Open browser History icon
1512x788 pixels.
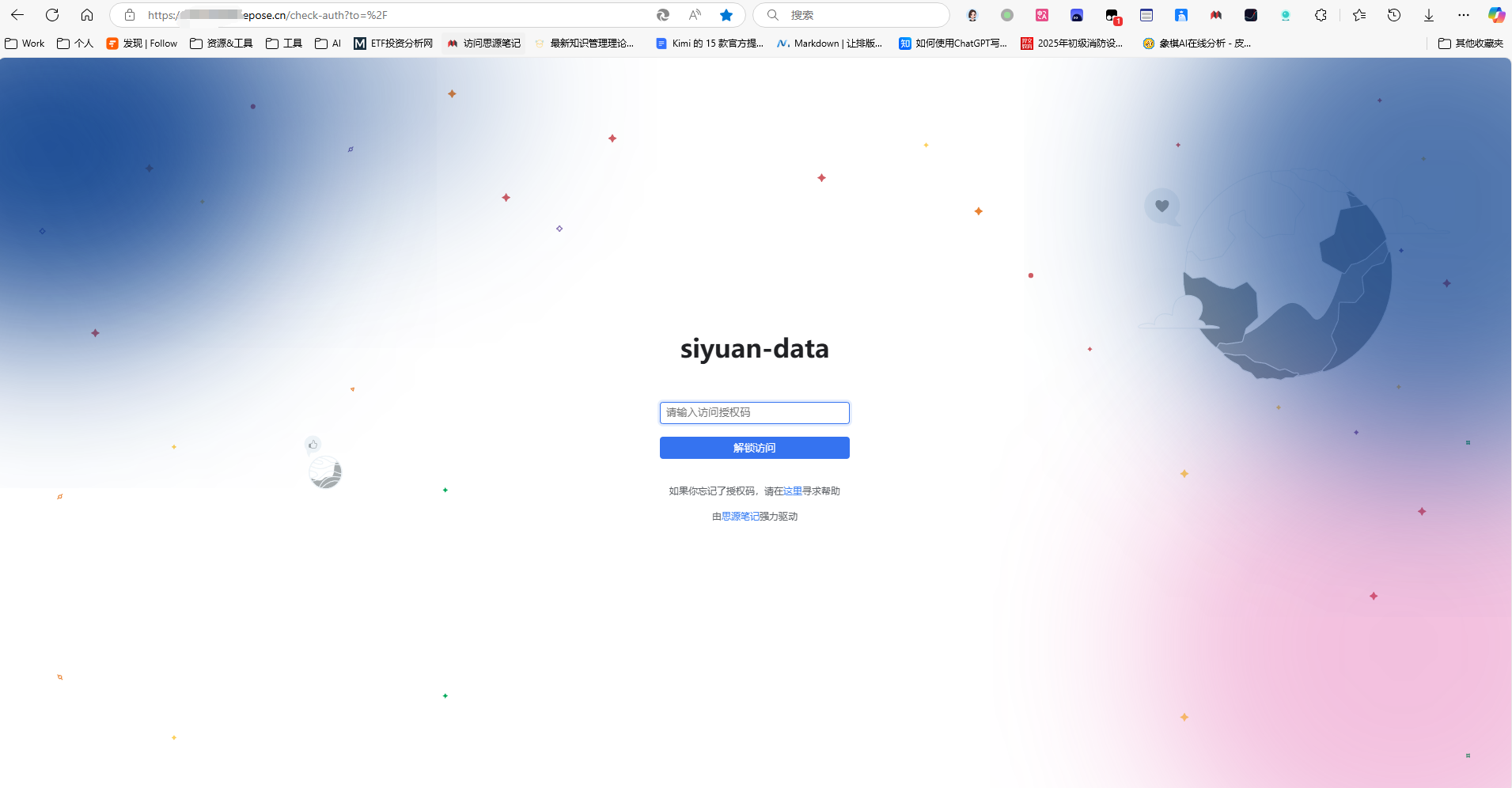pyautogui.click(x=1394, y=15)
